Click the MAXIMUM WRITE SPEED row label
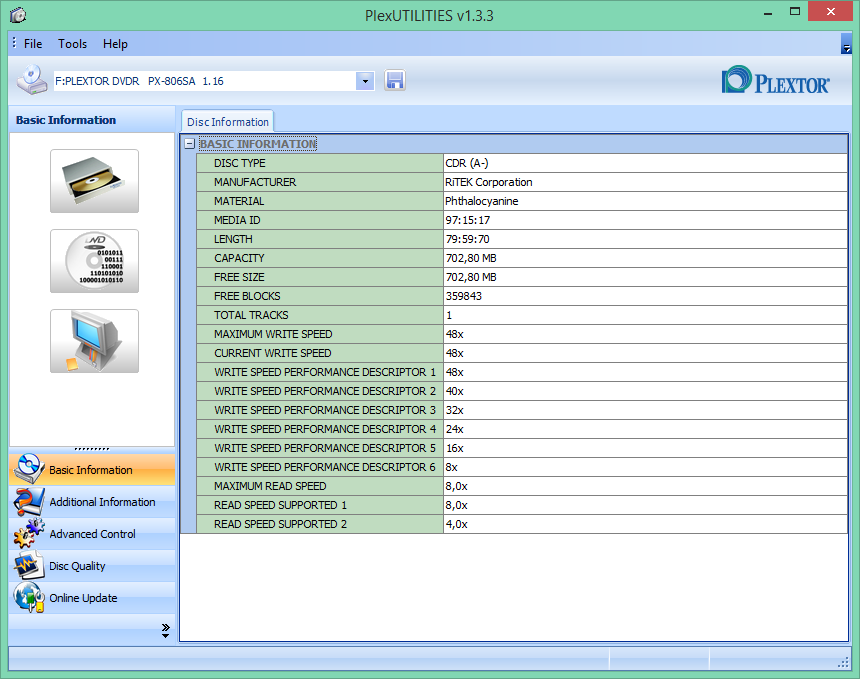 [x=273, y=334]
